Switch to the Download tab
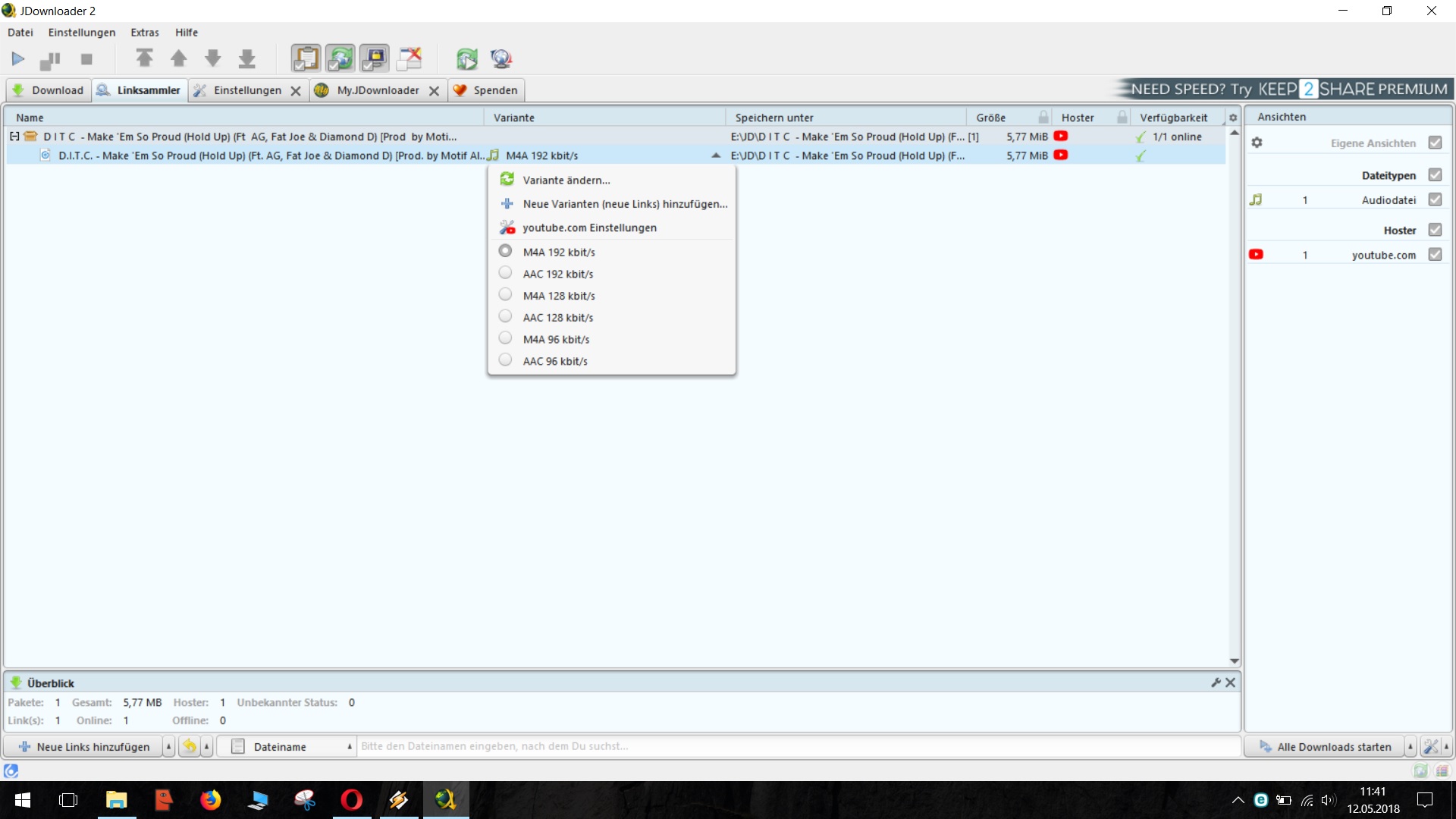Viewport: 1456px width, 819px height. (x=49, y=90)
